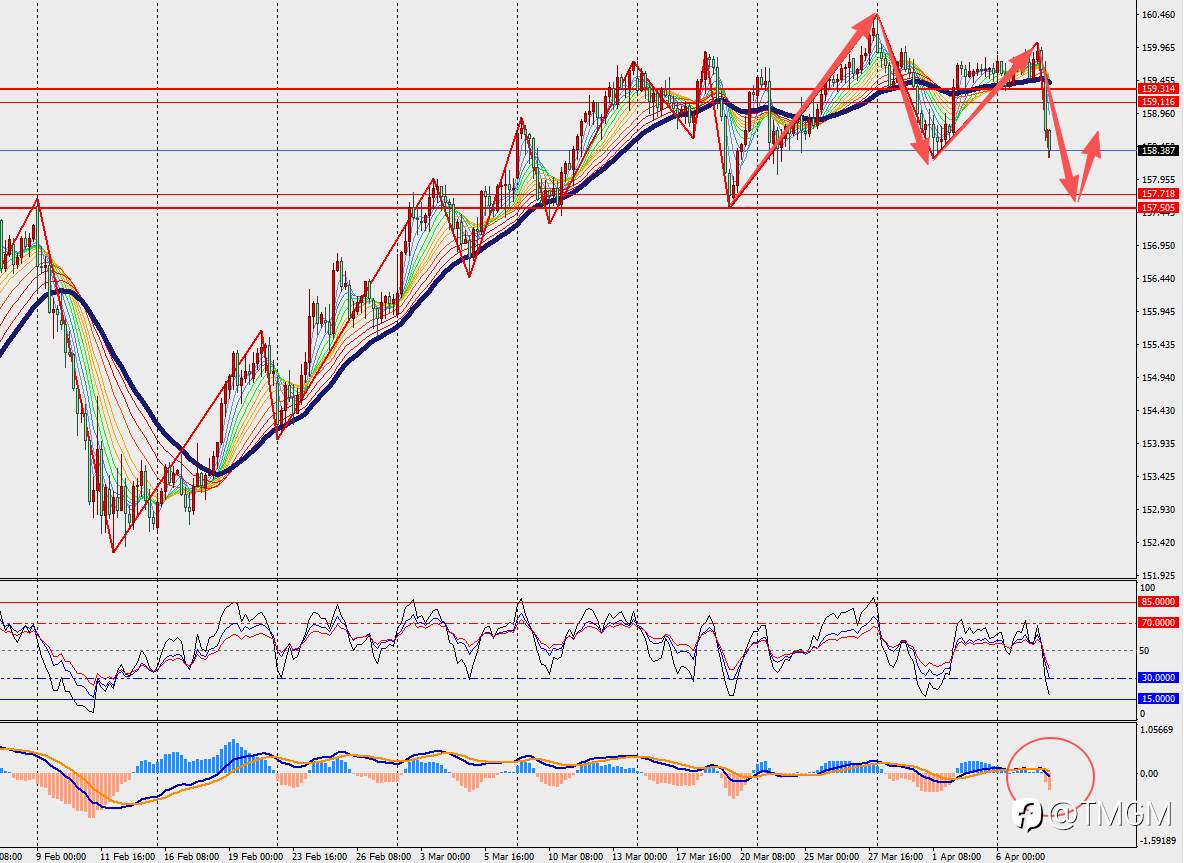Image resolution: width=1184 pixels, height=863 pixels.
Task: Click the 158.960 value on price axis
Action: click(x=1158, y=114)
